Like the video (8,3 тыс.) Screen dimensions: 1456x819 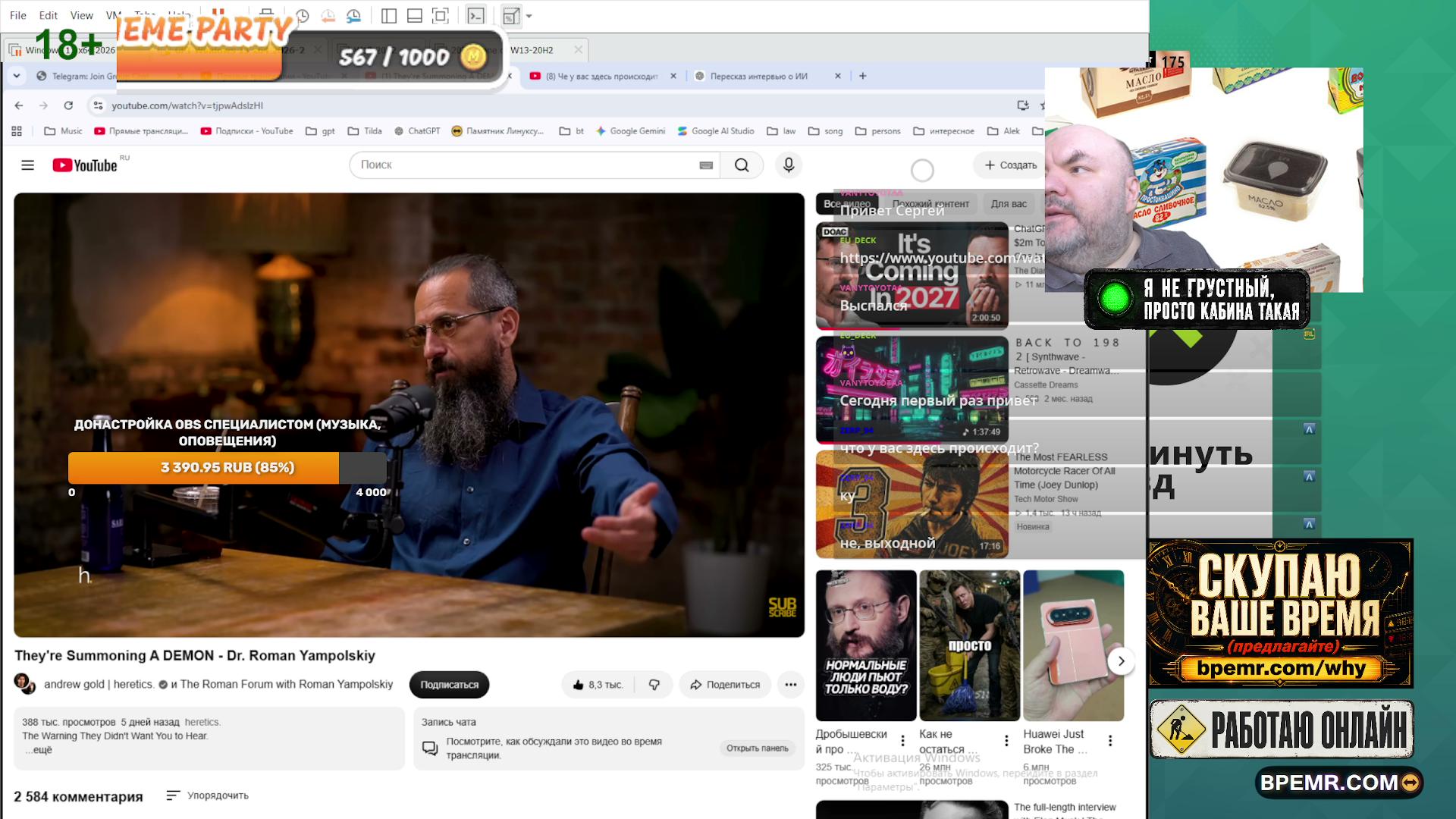pos(598,685)
